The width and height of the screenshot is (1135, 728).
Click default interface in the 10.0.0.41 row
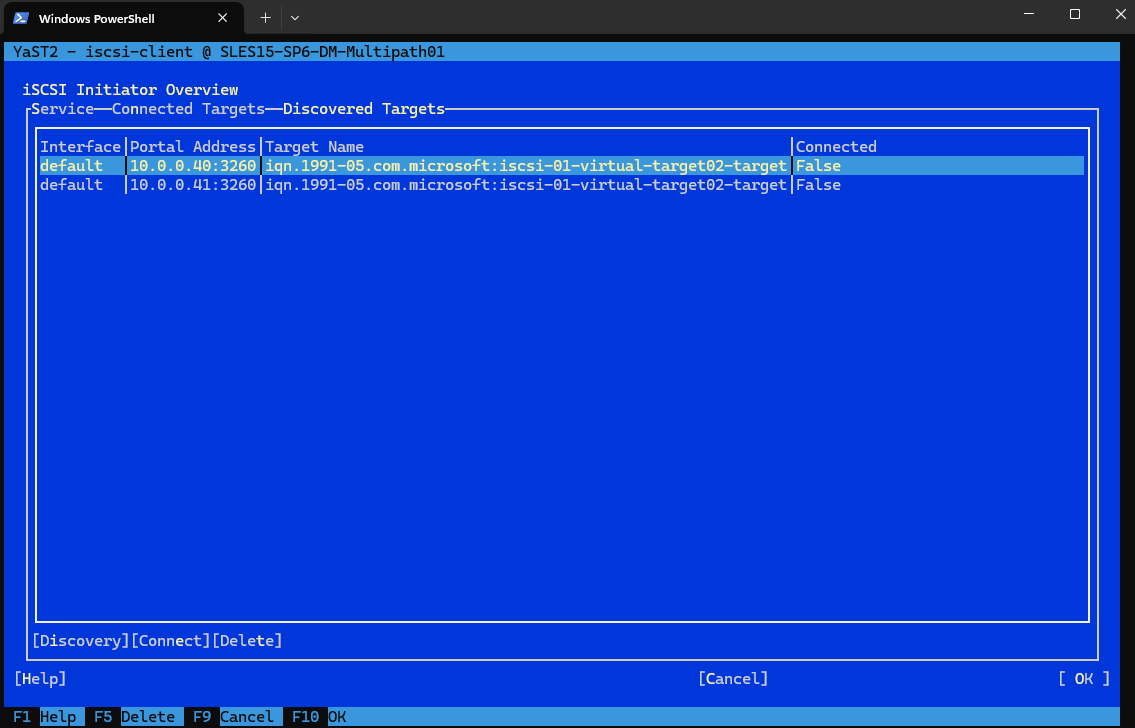pyautogui.click(x=72, y=185)
